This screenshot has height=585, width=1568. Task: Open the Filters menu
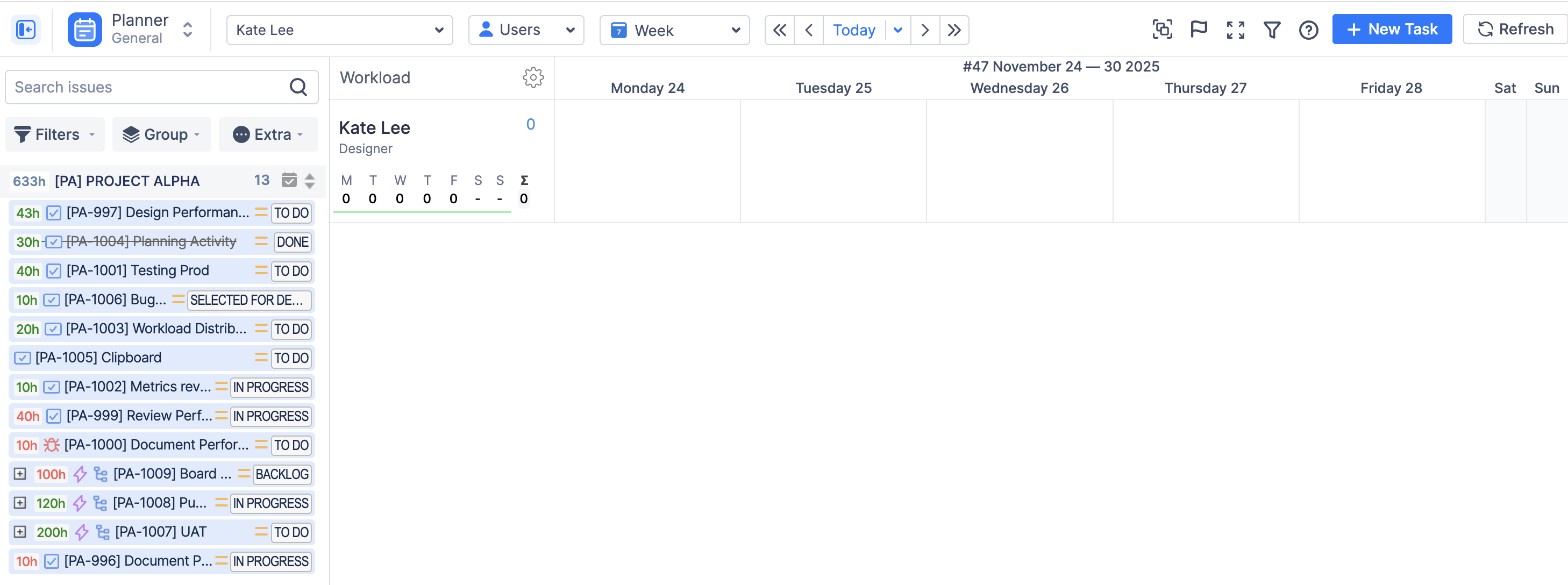[55, 134]
